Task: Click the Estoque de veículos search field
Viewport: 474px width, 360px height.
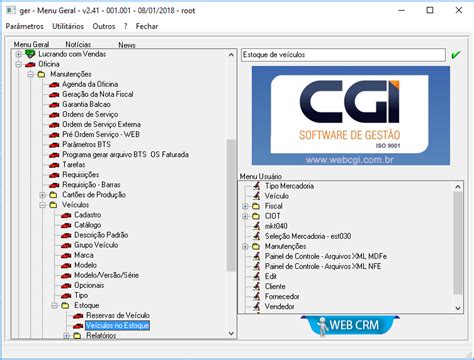Action: [343, 55]
